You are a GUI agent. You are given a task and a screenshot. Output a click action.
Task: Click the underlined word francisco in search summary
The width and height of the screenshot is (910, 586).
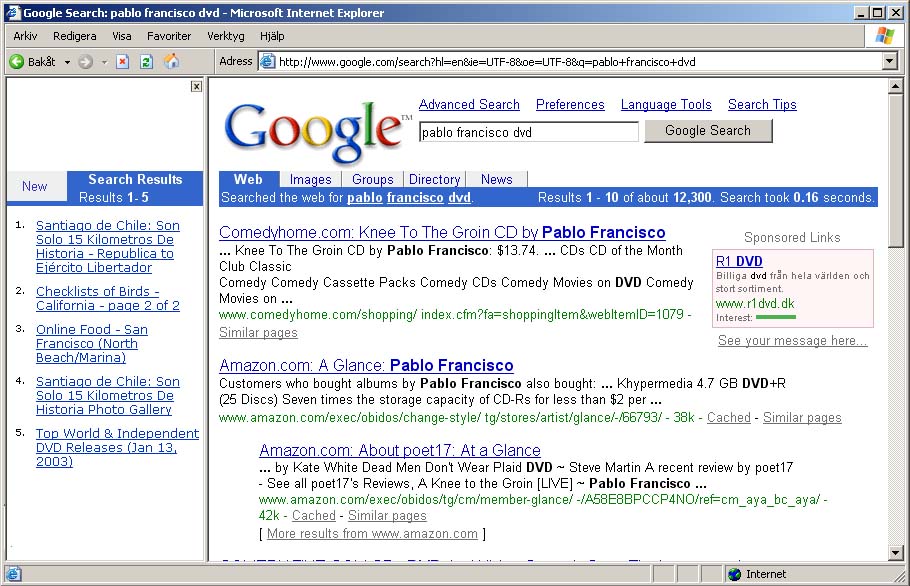(415, 198)
